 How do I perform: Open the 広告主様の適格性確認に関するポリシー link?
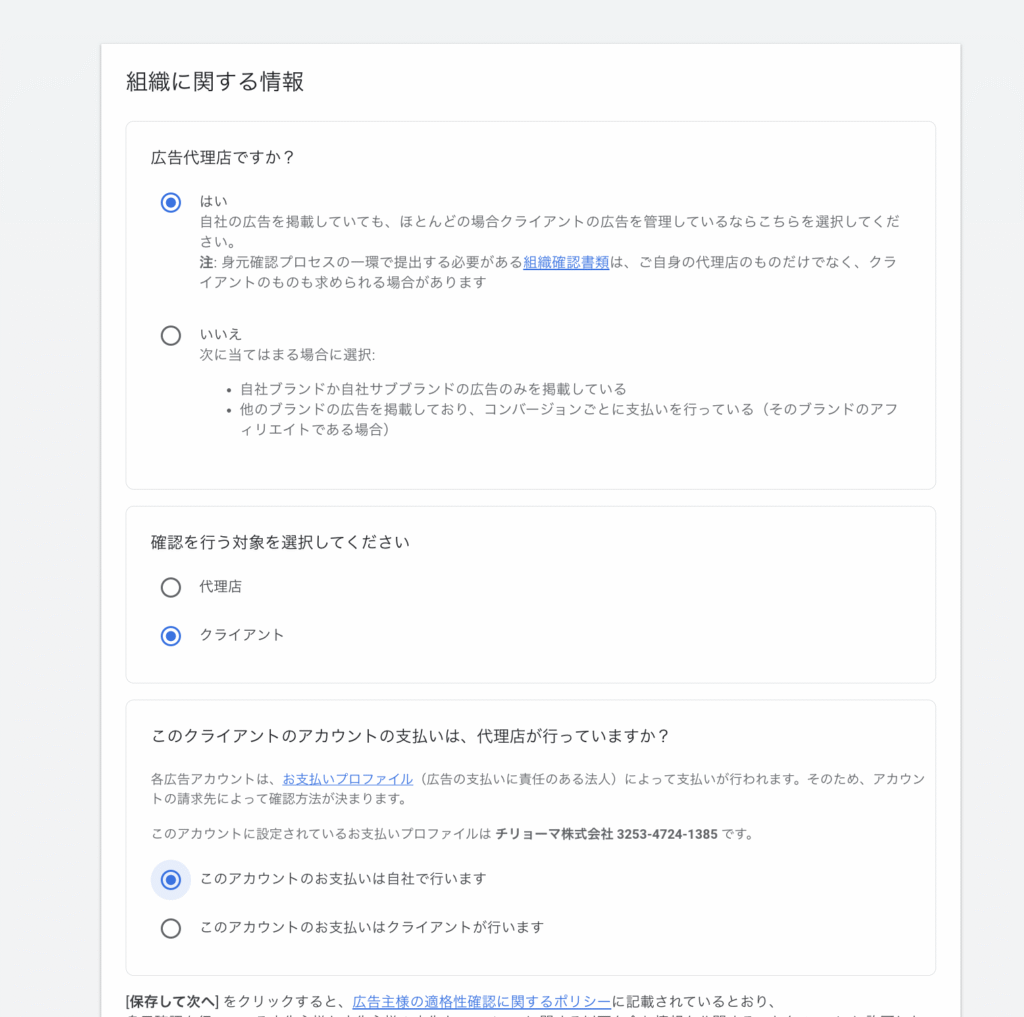click(481, 1001)
